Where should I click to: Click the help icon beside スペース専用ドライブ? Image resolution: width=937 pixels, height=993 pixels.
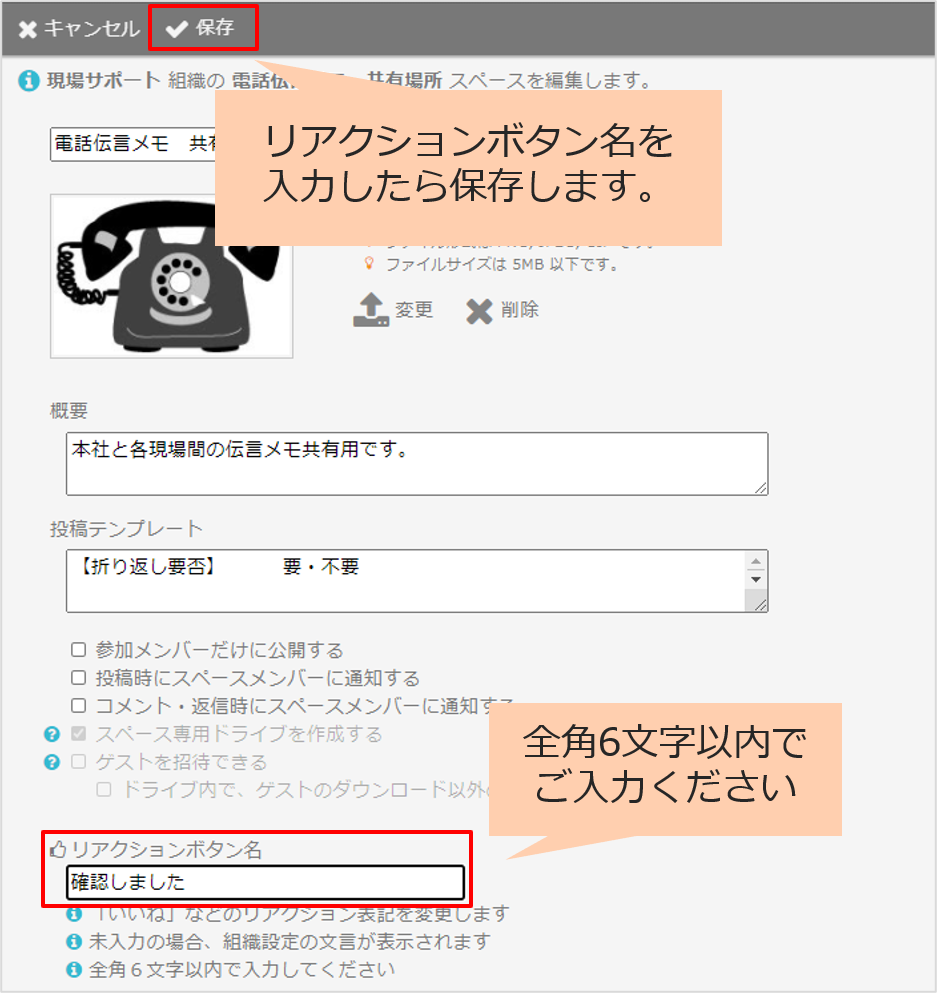52,734
